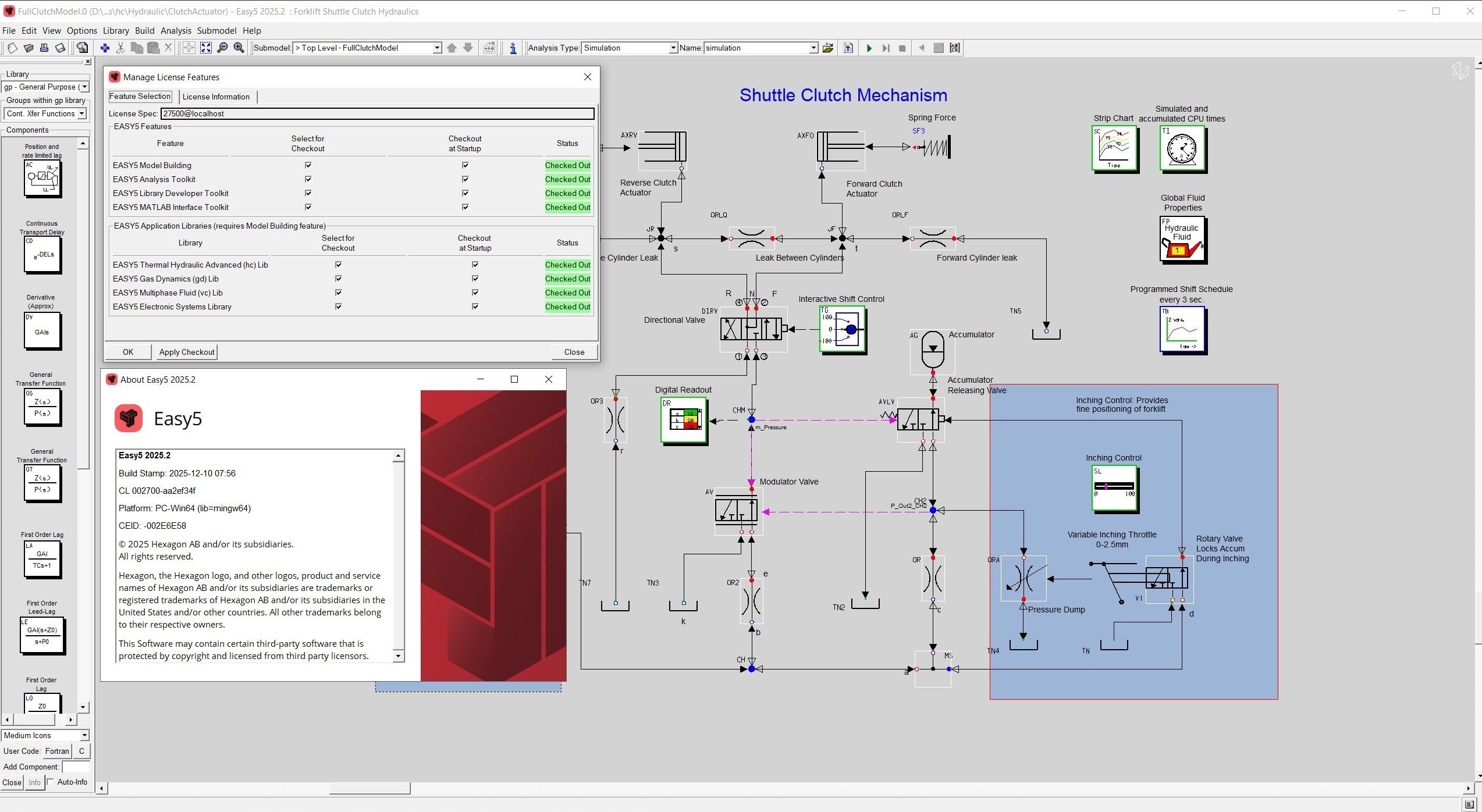Click the blue Info icon in toolbar

click(513, 48)
